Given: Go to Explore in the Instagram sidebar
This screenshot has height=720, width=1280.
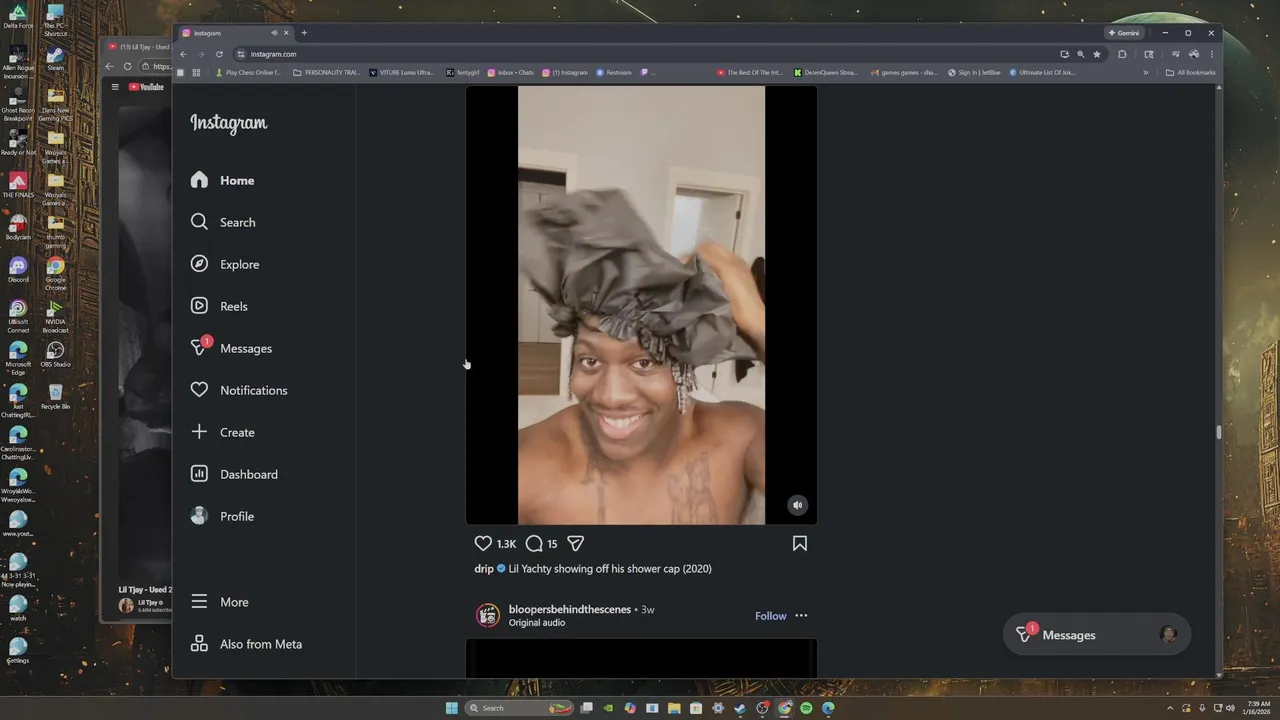Looking at the screenshot, I should (x=225, y=264).
